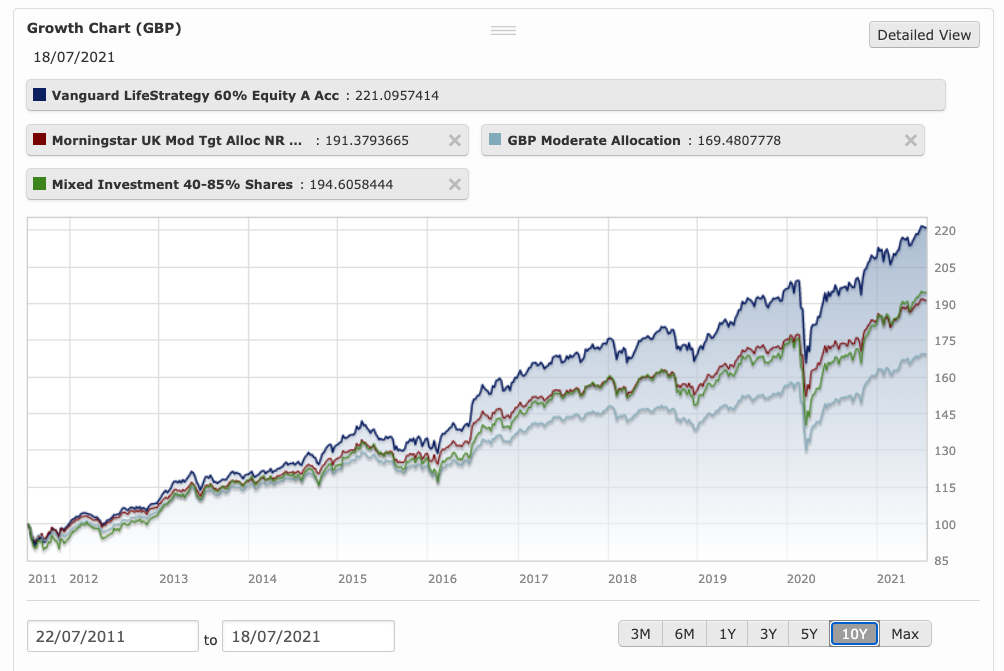Open Detailed View
Image resolution: width=1004 pixels, height=671 pixels.
[x=923, y=34]
